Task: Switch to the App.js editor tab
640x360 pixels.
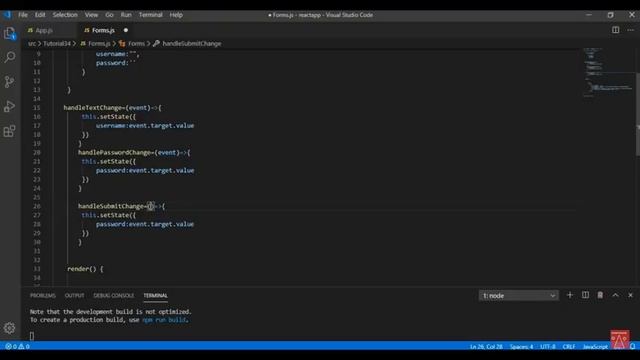Action: (x=44, y=30)
